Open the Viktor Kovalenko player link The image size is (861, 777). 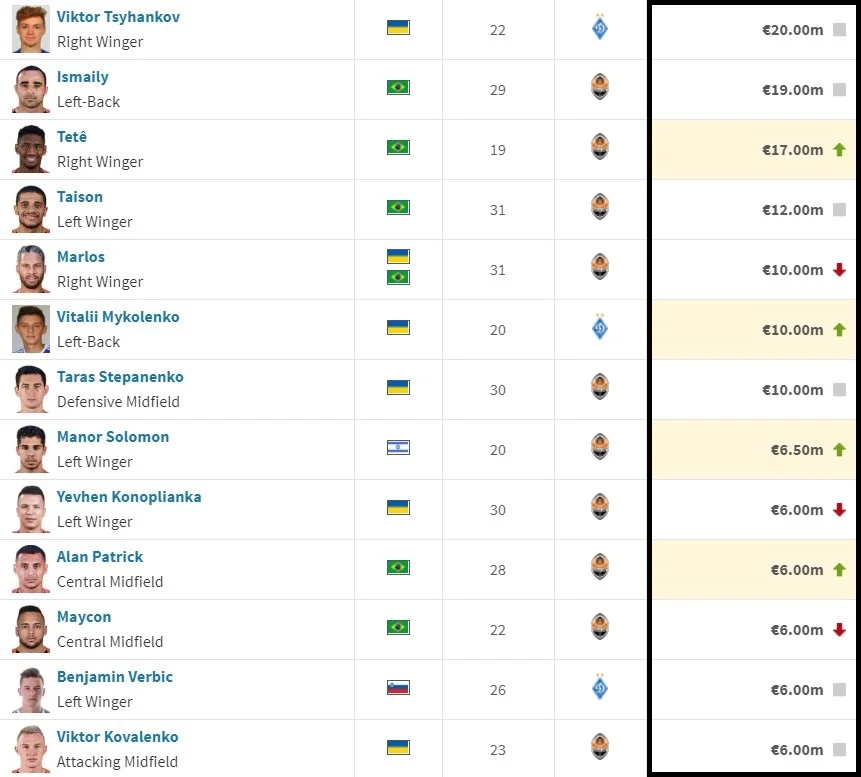pos(117,737)
